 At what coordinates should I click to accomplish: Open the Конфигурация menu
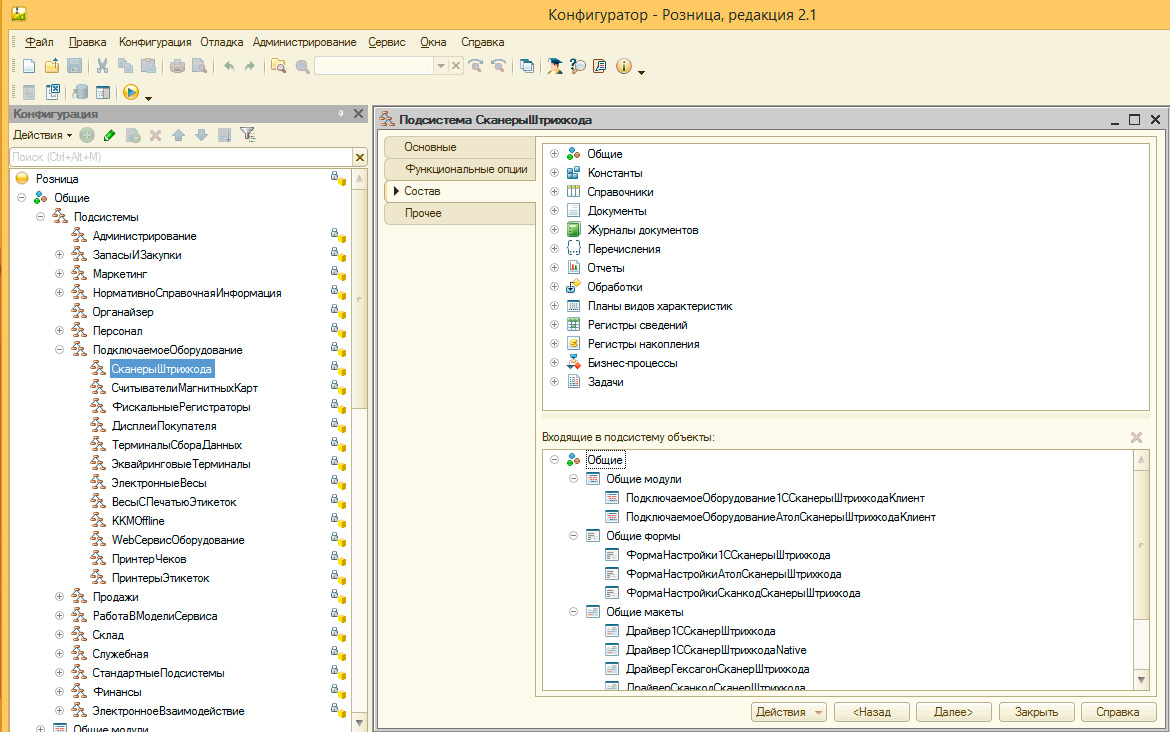pos(154,42)
